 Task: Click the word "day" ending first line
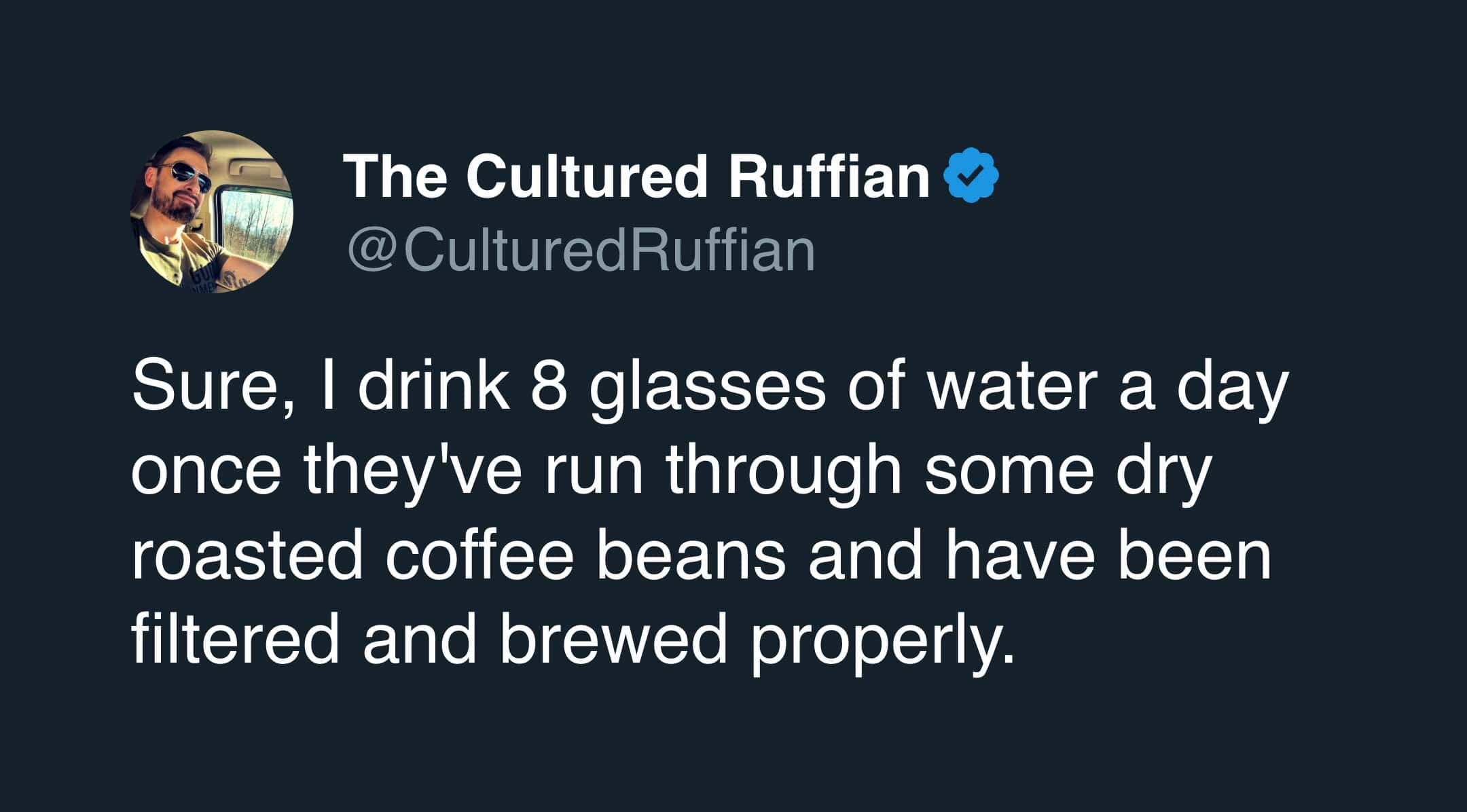1231,394
